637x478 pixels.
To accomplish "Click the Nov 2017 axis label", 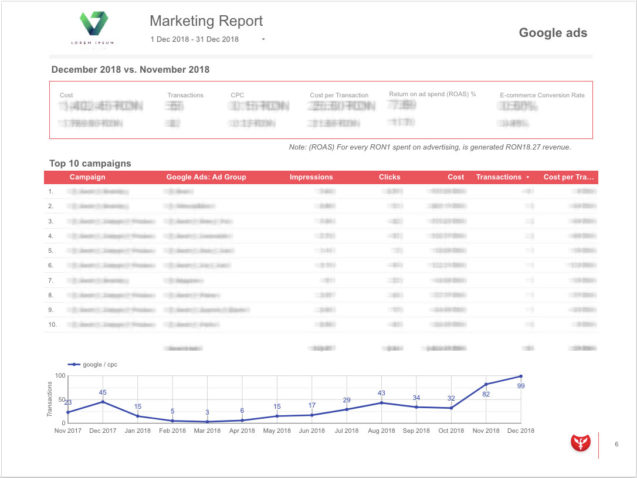I will (x=68, y=430).
